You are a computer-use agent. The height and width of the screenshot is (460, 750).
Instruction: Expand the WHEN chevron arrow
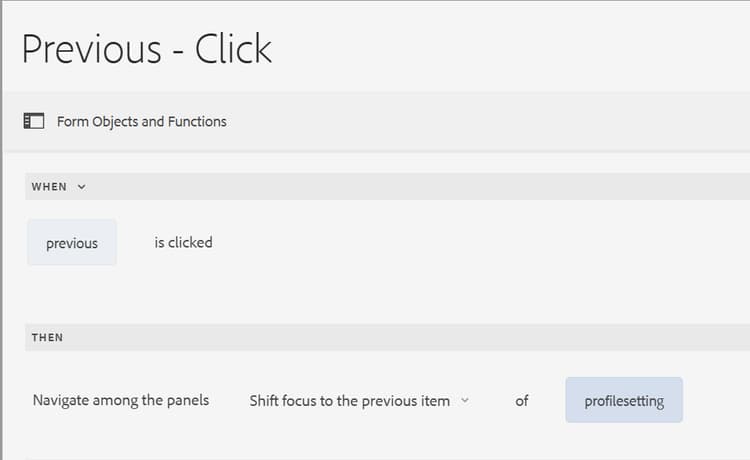[x=82, y=186]
